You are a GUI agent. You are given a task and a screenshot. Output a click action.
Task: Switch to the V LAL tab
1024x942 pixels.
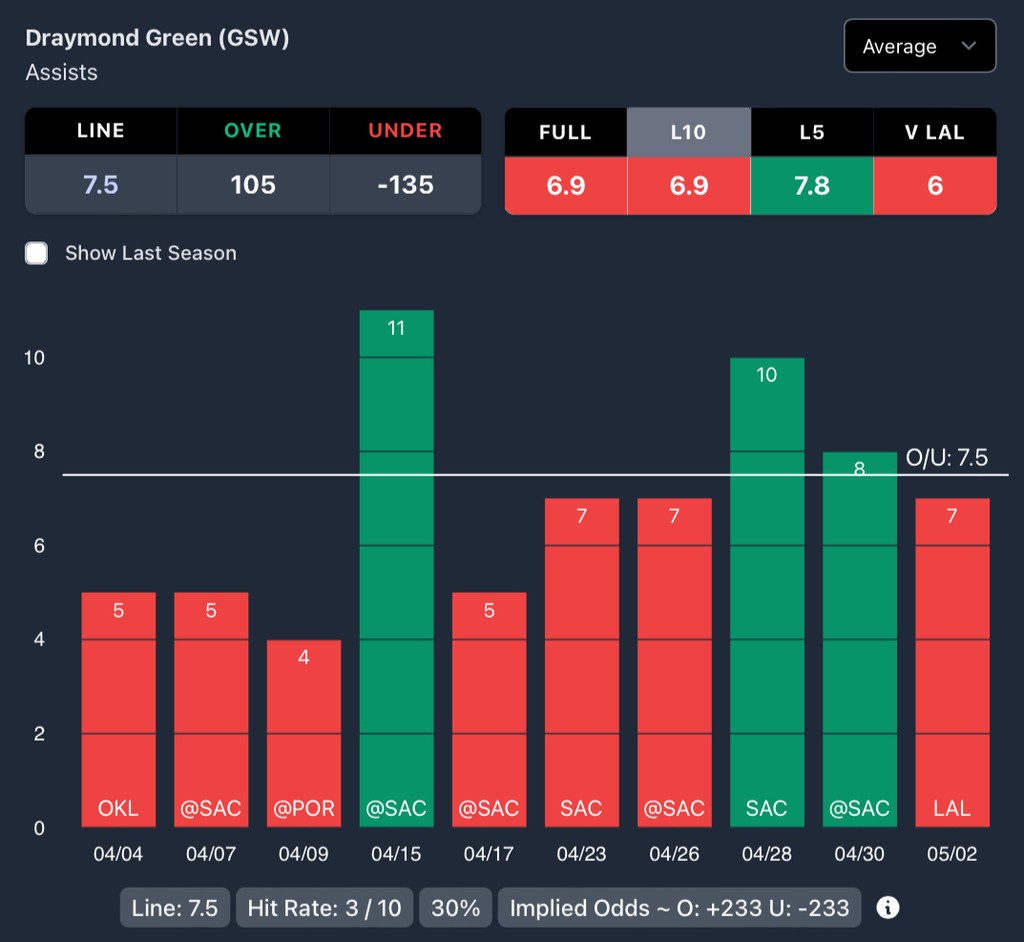[x=935, y=132]
